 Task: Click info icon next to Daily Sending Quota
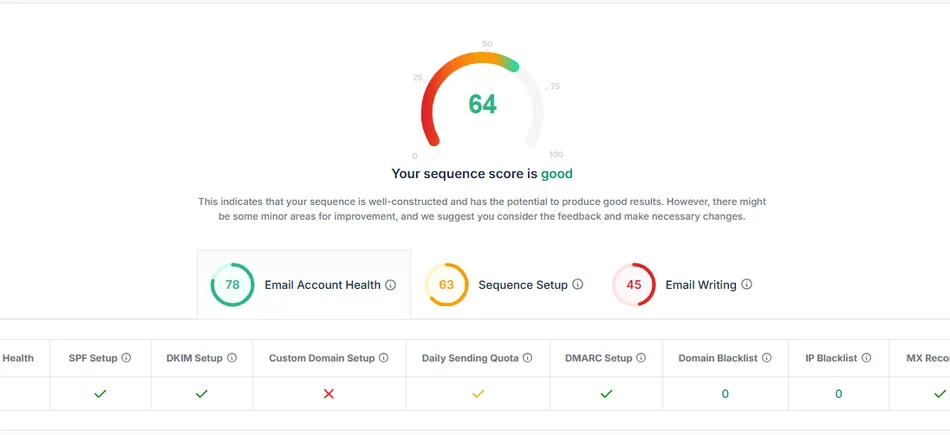click(528, 358)
